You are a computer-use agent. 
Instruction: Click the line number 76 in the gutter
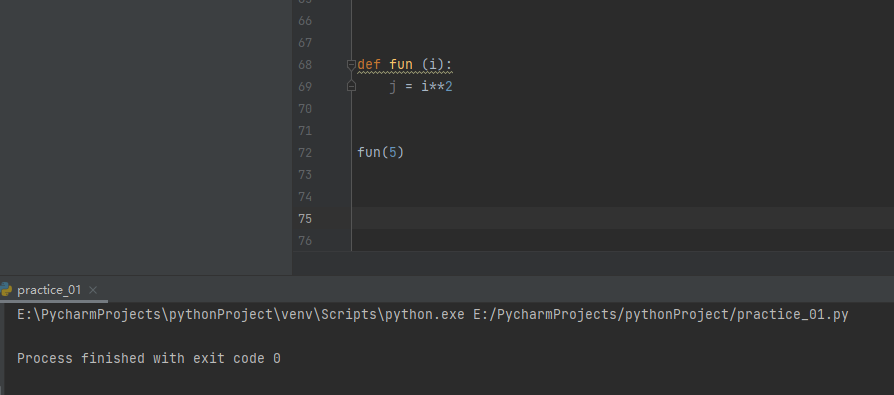[x=305, y=241]
